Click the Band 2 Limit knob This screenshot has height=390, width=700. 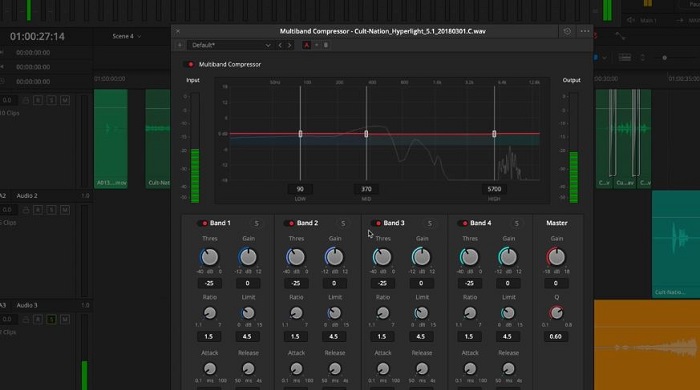(334, 313)
